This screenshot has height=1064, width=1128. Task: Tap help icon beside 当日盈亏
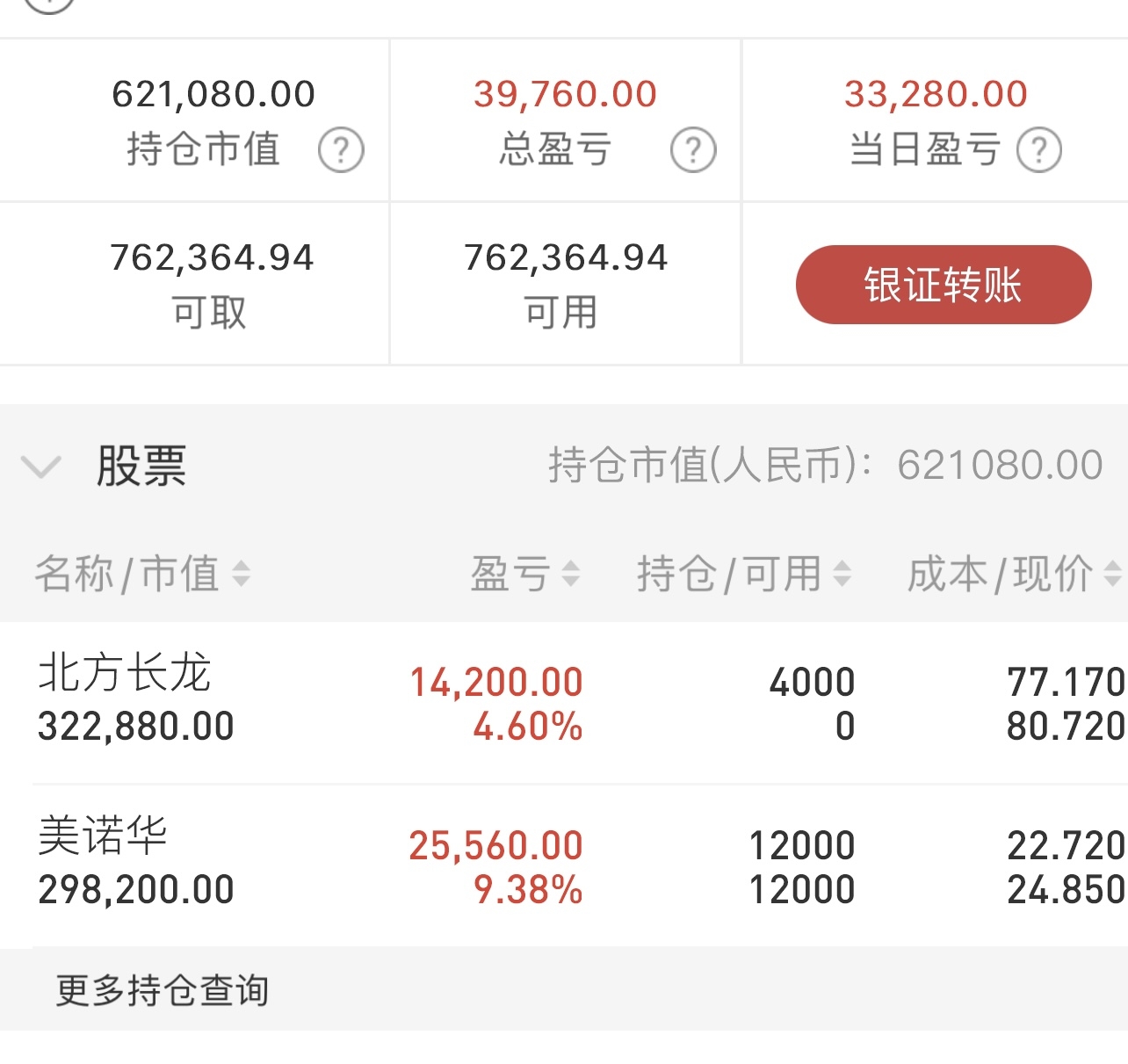point(1039,149)
